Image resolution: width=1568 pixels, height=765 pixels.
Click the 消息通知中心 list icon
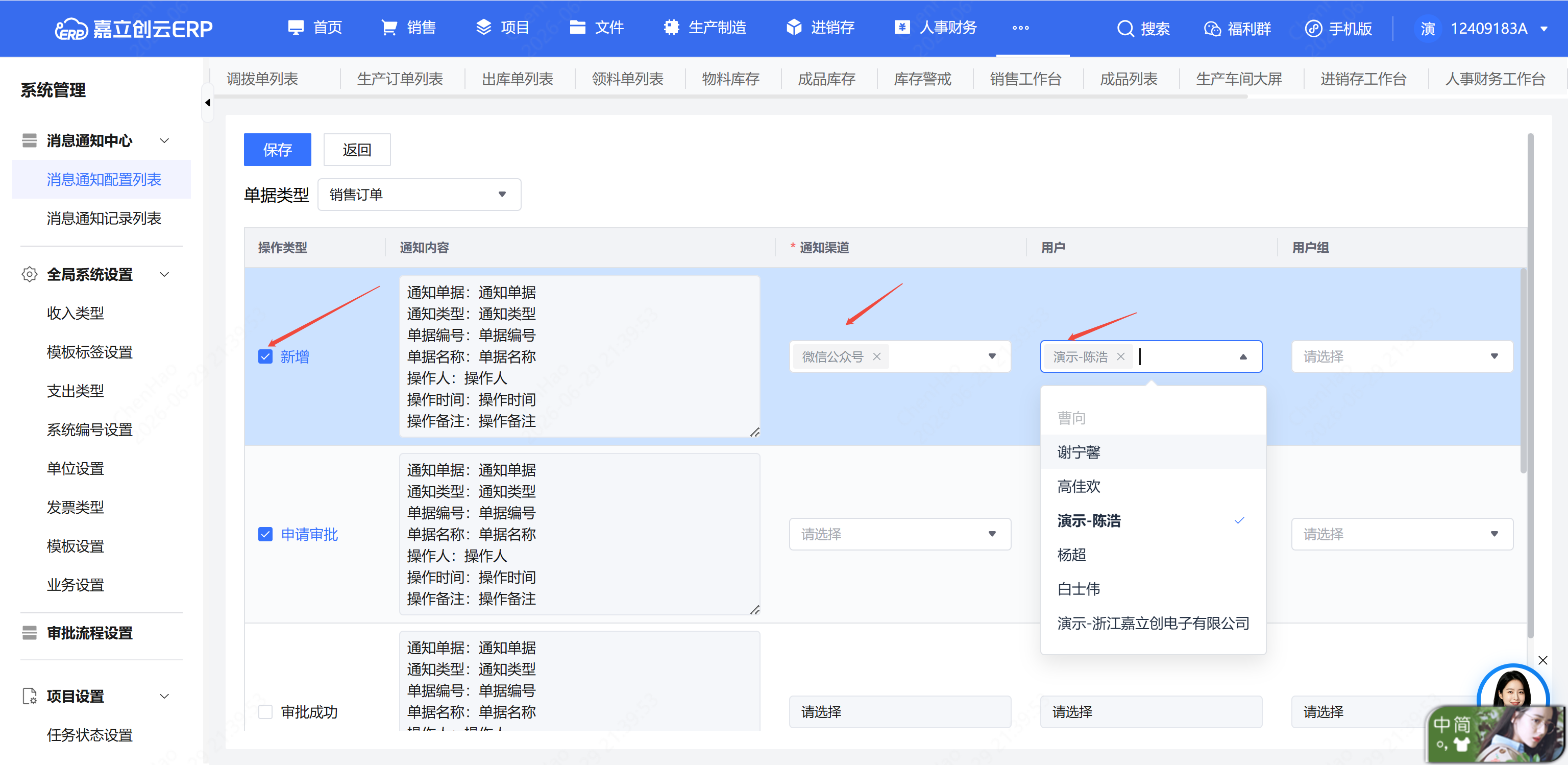pyautogui.click(x=29, y=141)
